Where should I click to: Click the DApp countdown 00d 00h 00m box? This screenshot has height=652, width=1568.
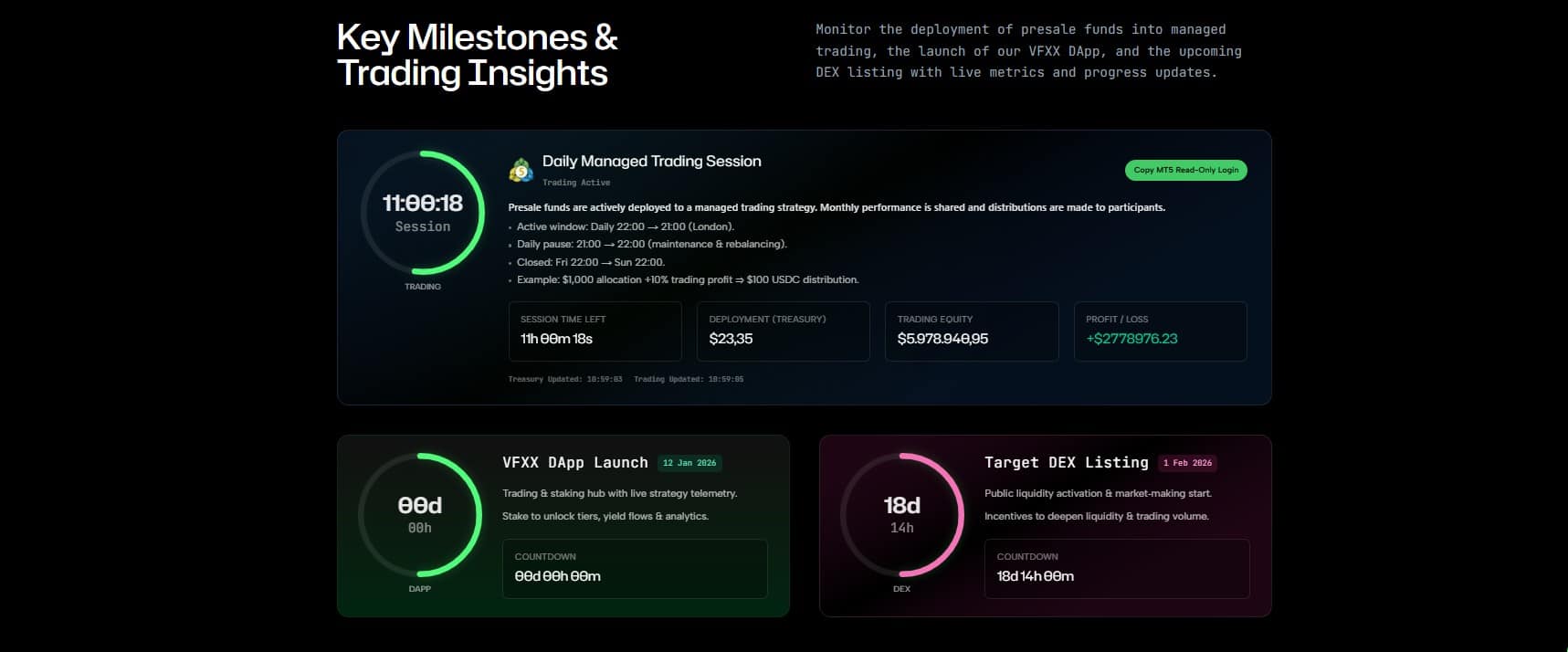(x=635, y=569)
